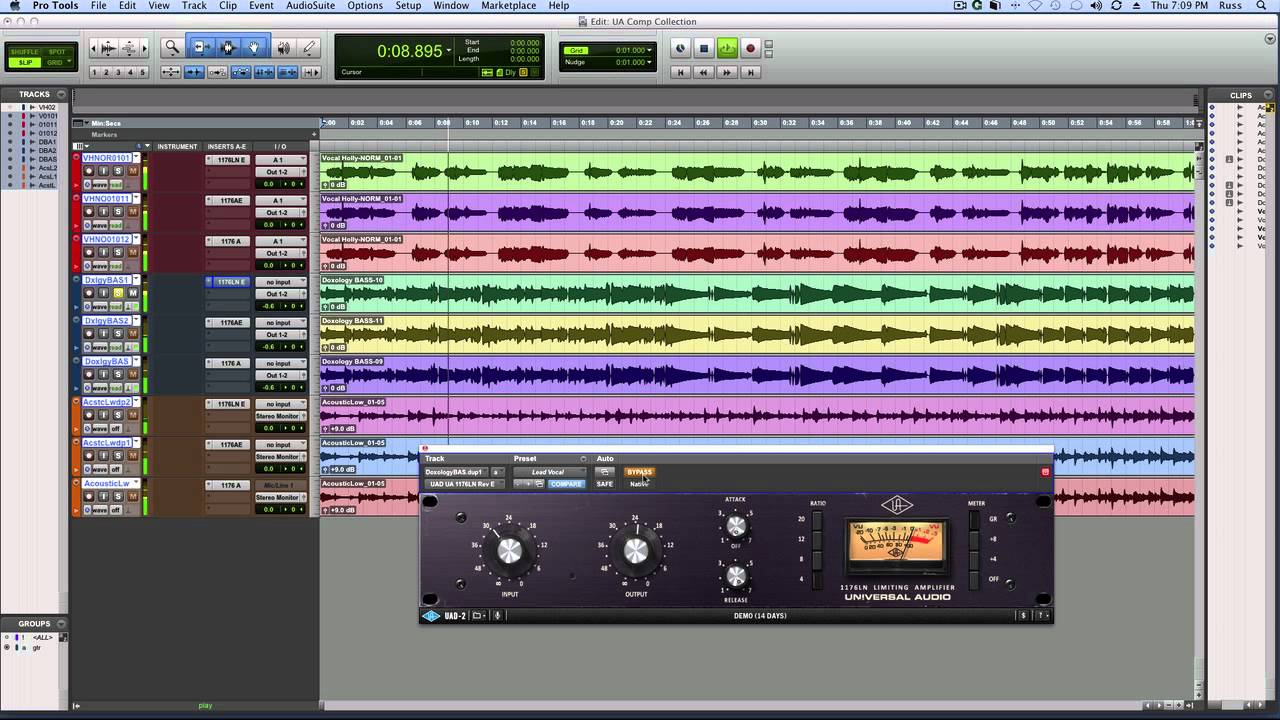
Task: Open the Grid value dropdown
Action: pos(650,50)
